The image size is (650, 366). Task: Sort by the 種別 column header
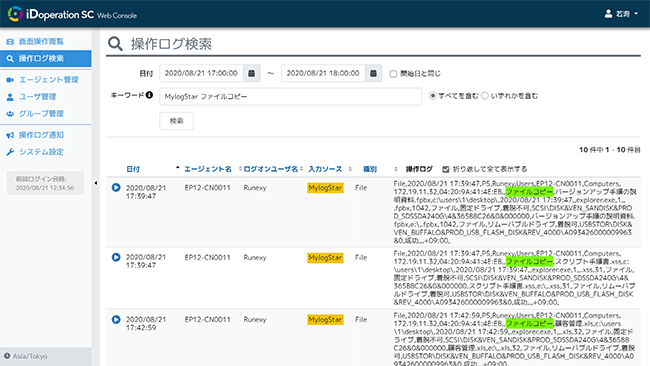[x=370, y=169]
